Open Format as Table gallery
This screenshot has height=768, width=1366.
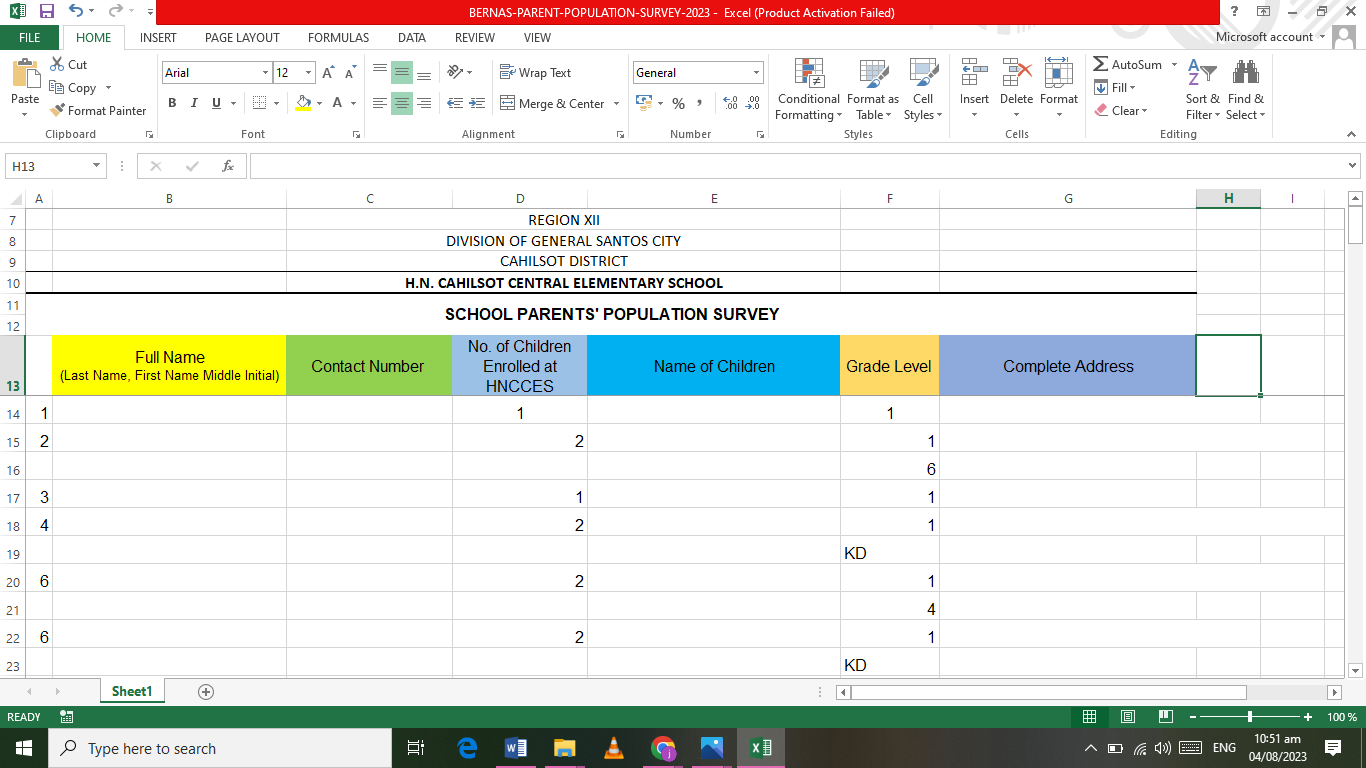873,89
